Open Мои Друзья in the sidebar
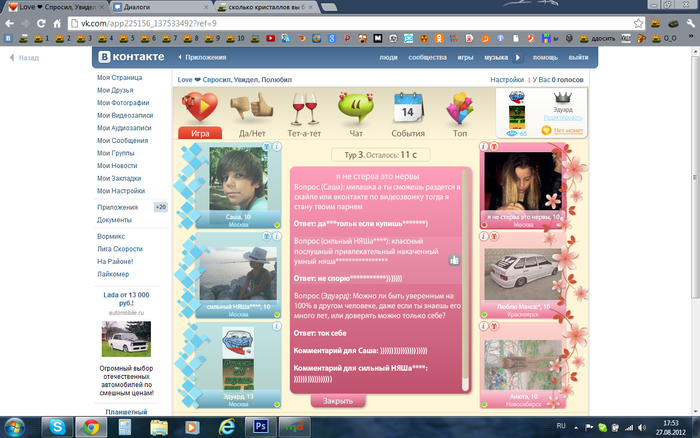The height and width of the screenshot is (438, 700). (x=117, y=89)
